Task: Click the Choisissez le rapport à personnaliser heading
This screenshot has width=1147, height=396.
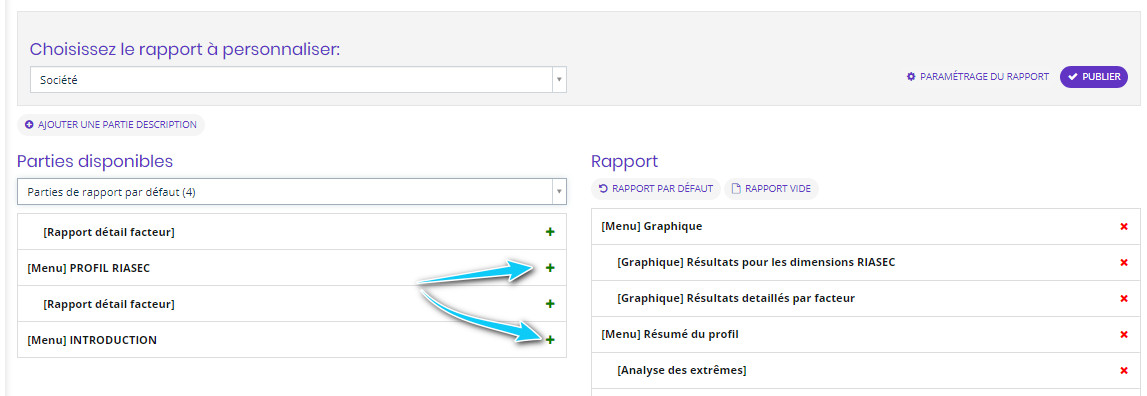Action: pos(185,50)
